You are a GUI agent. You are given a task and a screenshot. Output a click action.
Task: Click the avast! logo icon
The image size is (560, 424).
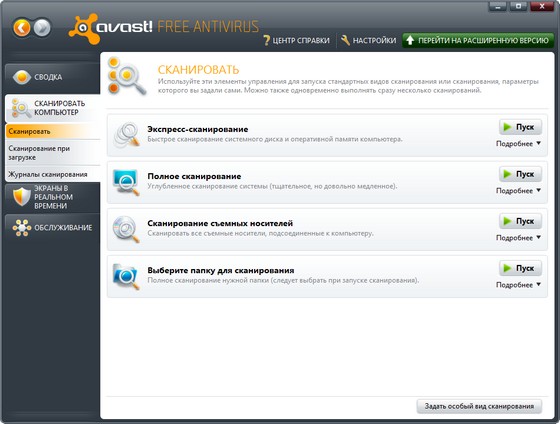[x=84, y=29]
